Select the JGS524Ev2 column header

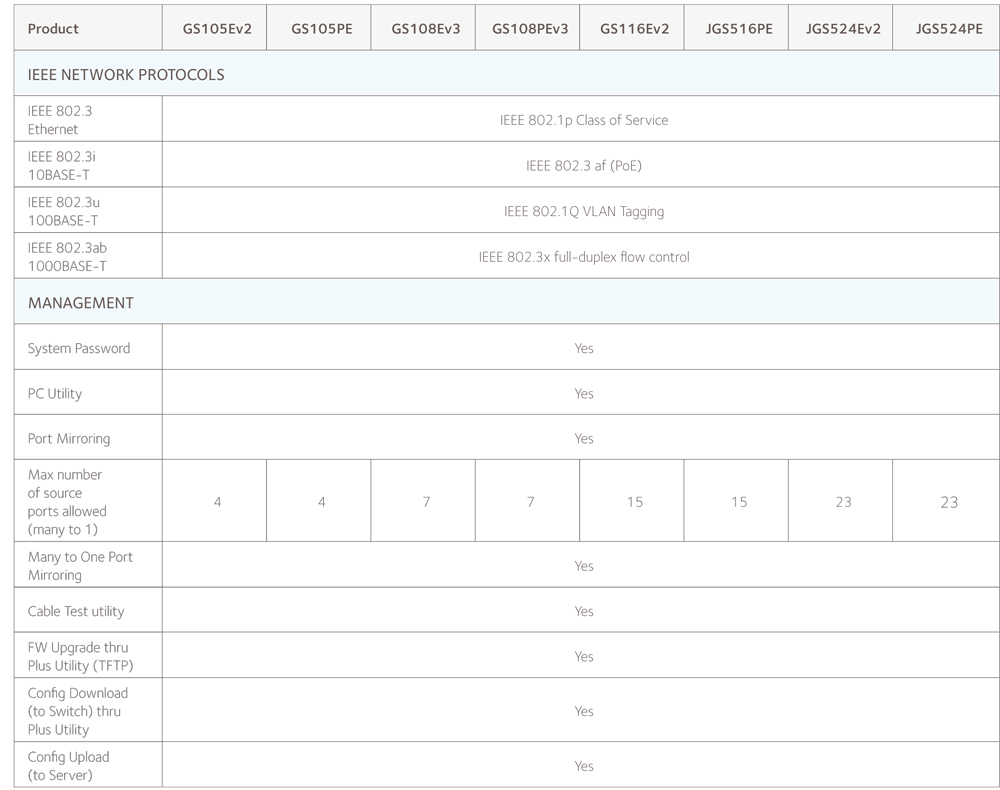843,29
